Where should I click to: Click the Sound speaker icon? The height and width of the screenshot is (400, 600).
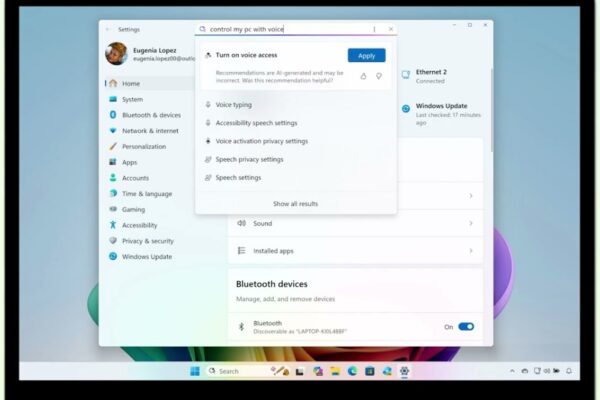[x=241, y=223]
